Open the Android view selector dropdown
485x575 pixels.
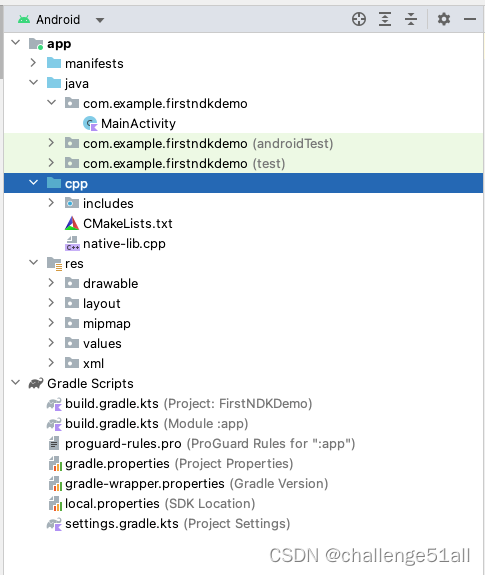click(100, 20)
